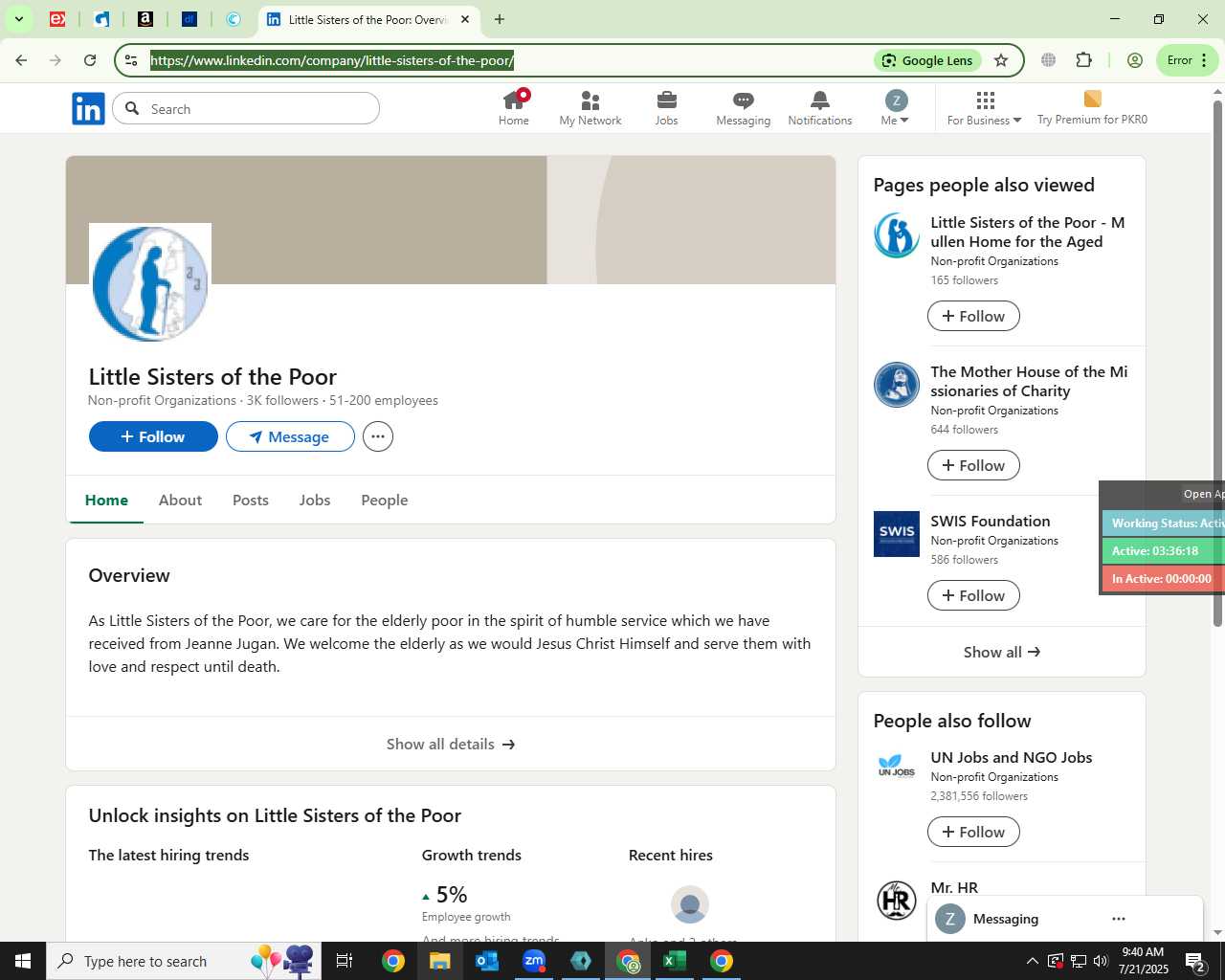This screenshot has width=1225, height=980.
Task: Open Missionaries of Charity logo thumbnail
Action: [x=897, y=385]
